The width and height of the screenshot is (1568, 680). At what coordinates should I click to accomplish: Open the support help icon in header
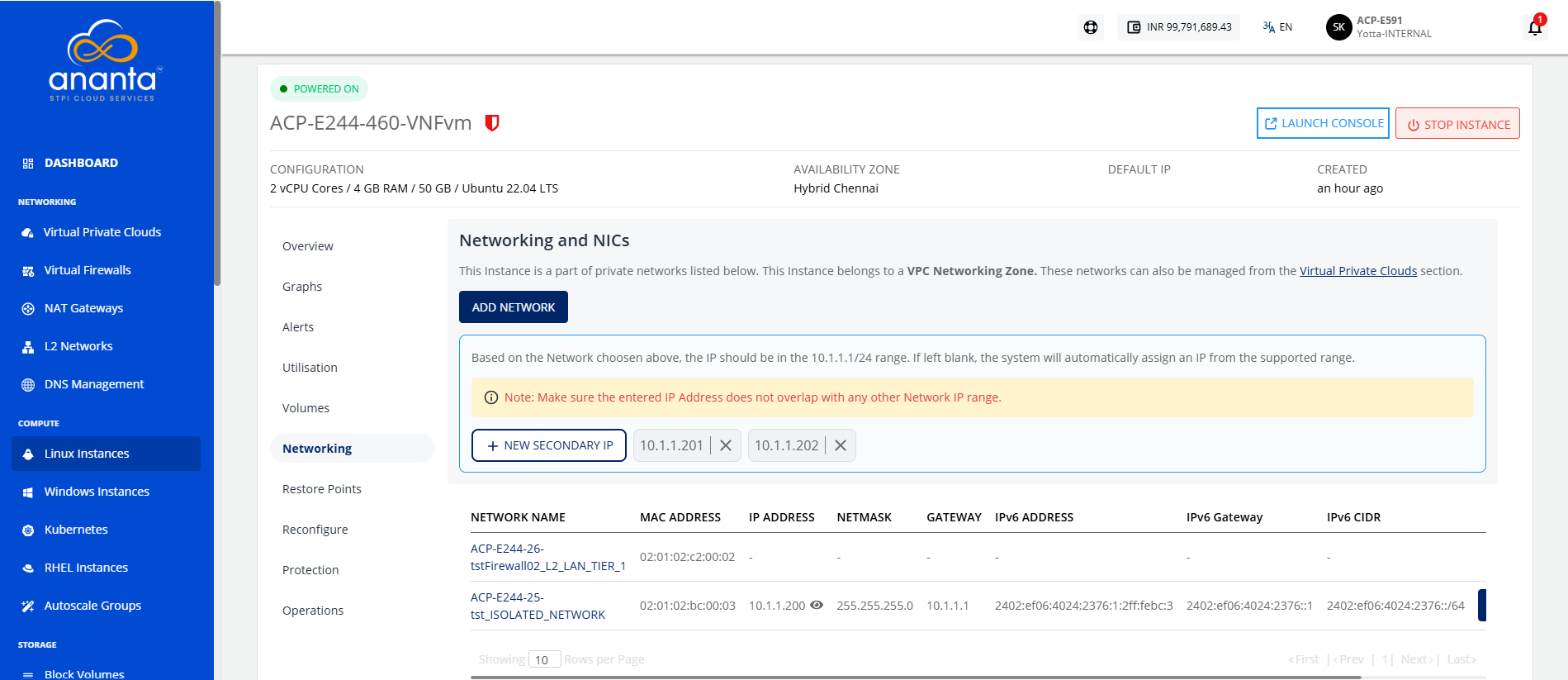[x=1091, y=27]
